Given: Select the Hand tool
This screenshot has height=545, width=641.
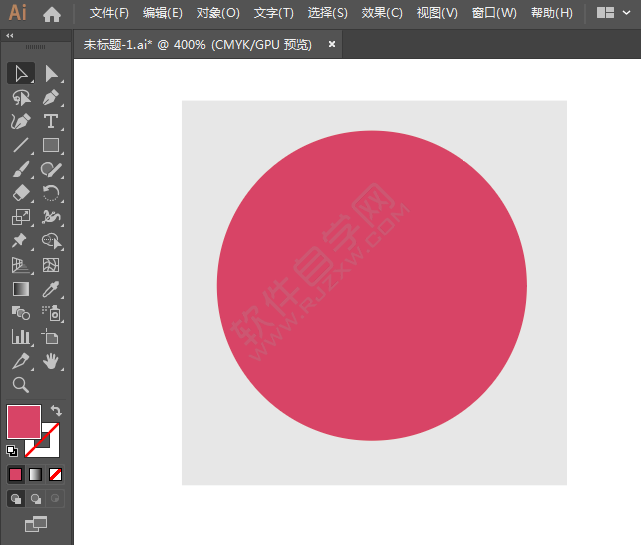Looking at the screenshot, I should (52, 361).
